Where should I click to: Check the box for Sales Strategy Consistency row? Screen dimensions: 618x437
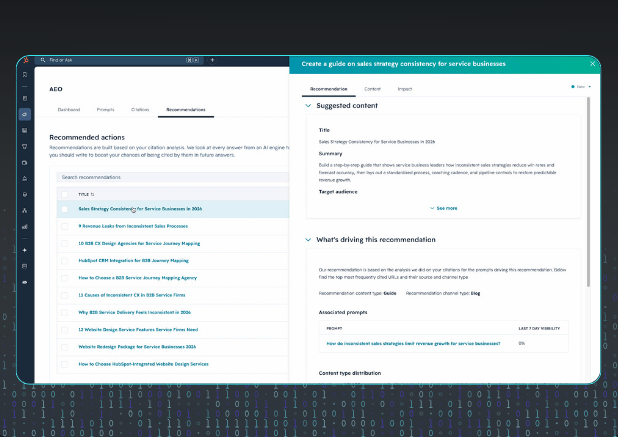[x=65, y=209]
